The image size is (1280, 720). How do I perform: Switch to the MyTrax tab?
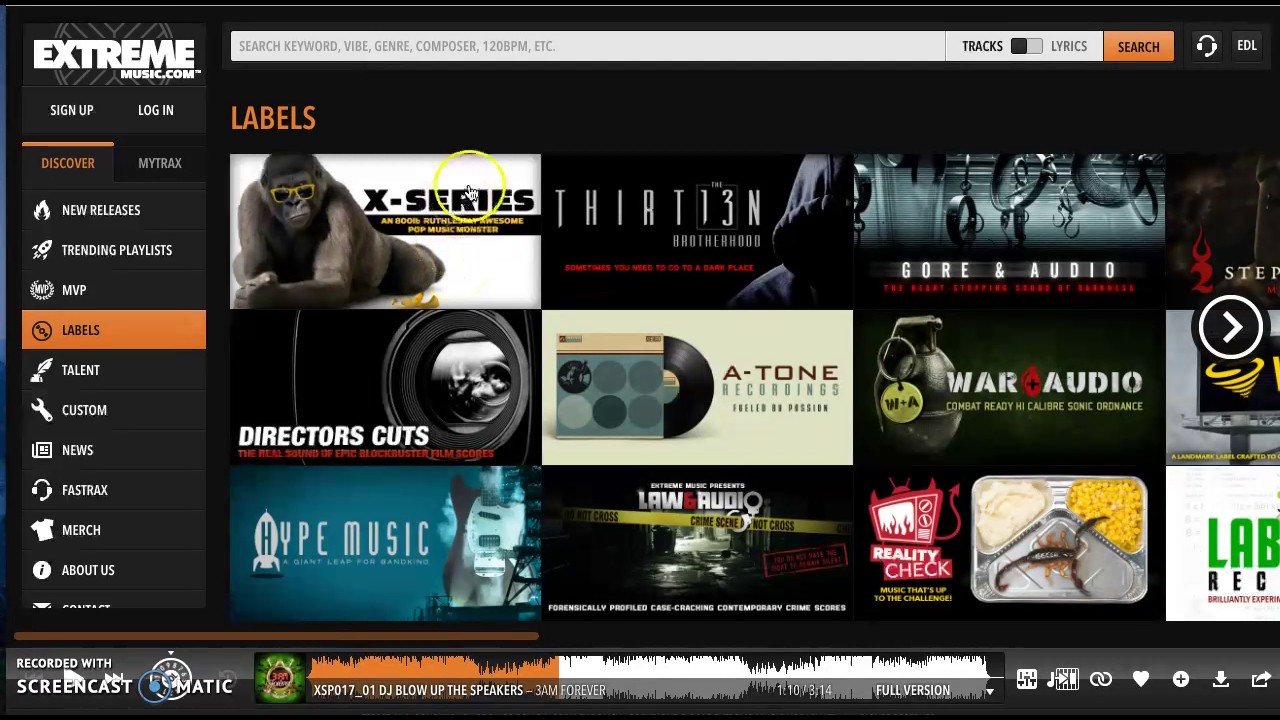160,163
